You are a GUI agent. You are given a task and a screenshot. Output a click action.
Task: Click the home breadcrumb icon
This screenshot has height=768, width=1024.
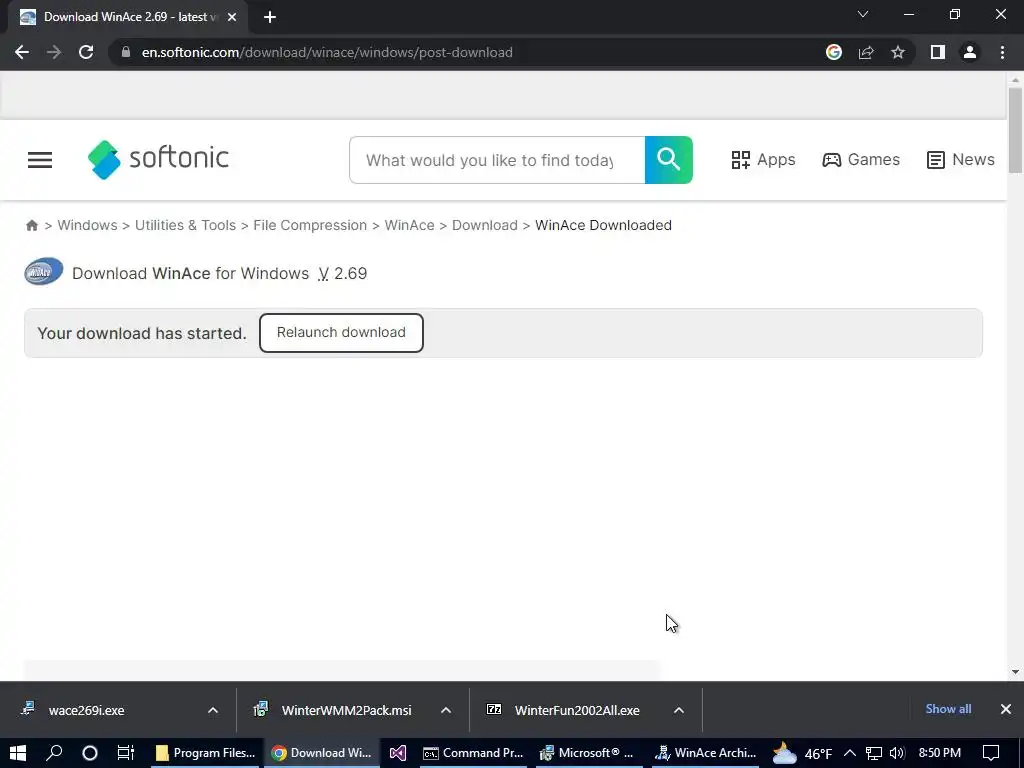pyautogui.click(x=32, y=225)
